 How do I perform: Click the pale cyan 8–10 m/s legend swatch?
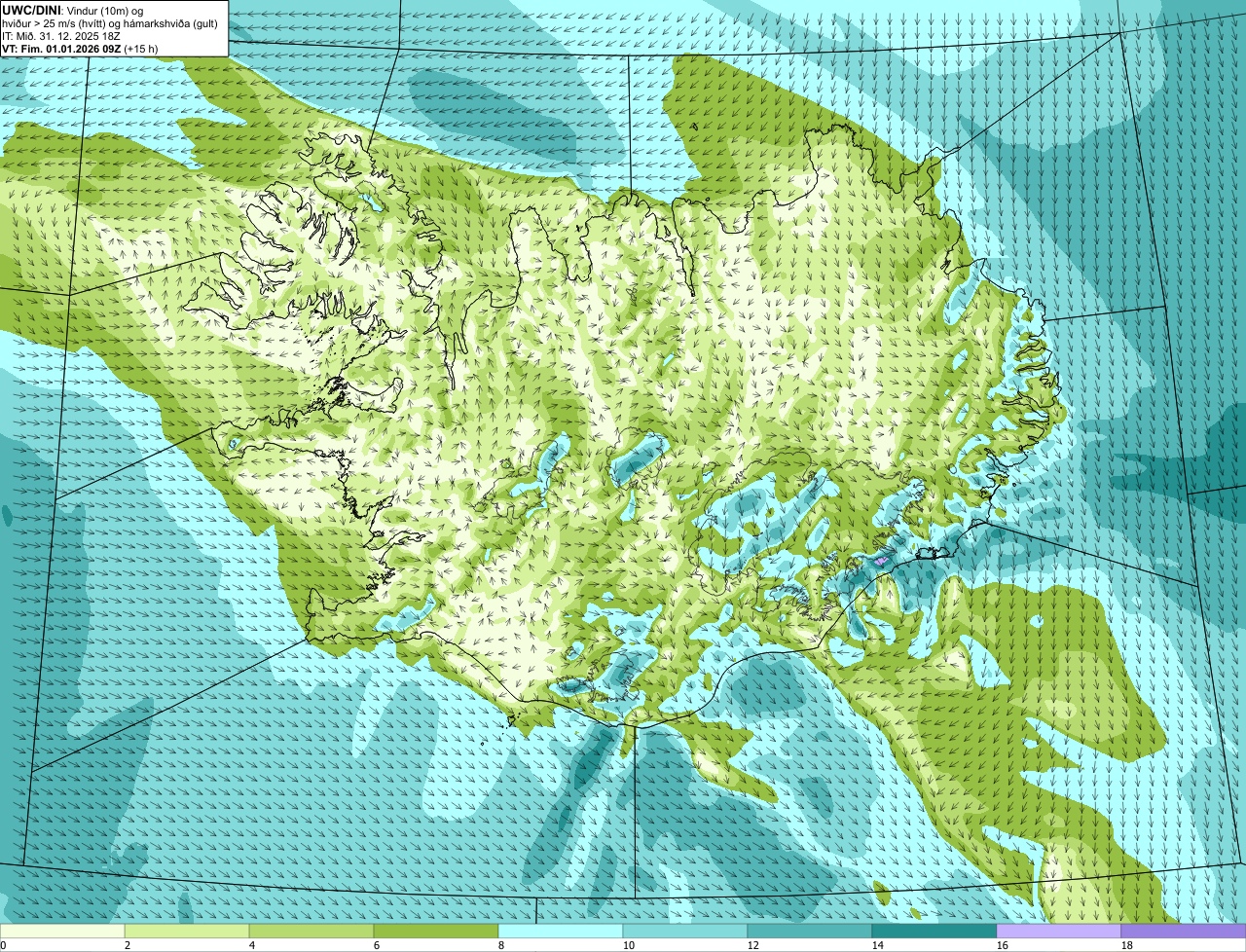[561, 931]
